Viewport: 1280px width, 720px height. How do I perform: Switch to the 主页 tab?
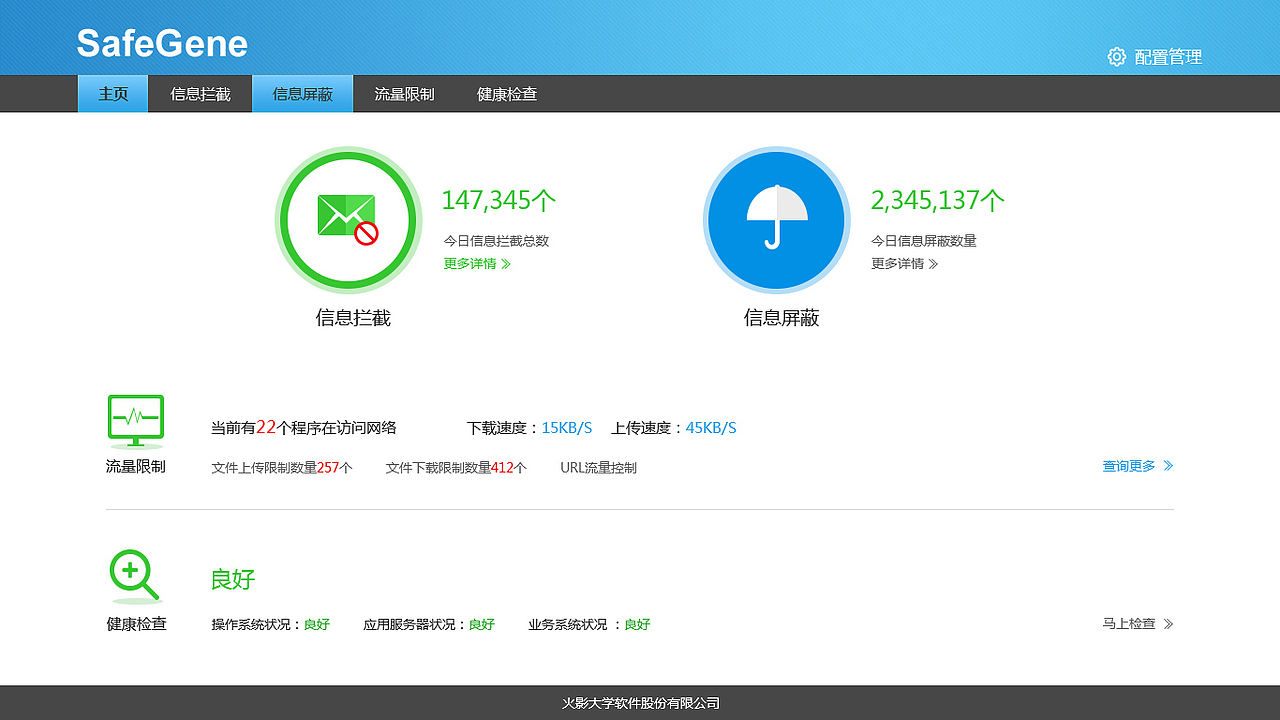coord(113,94)
